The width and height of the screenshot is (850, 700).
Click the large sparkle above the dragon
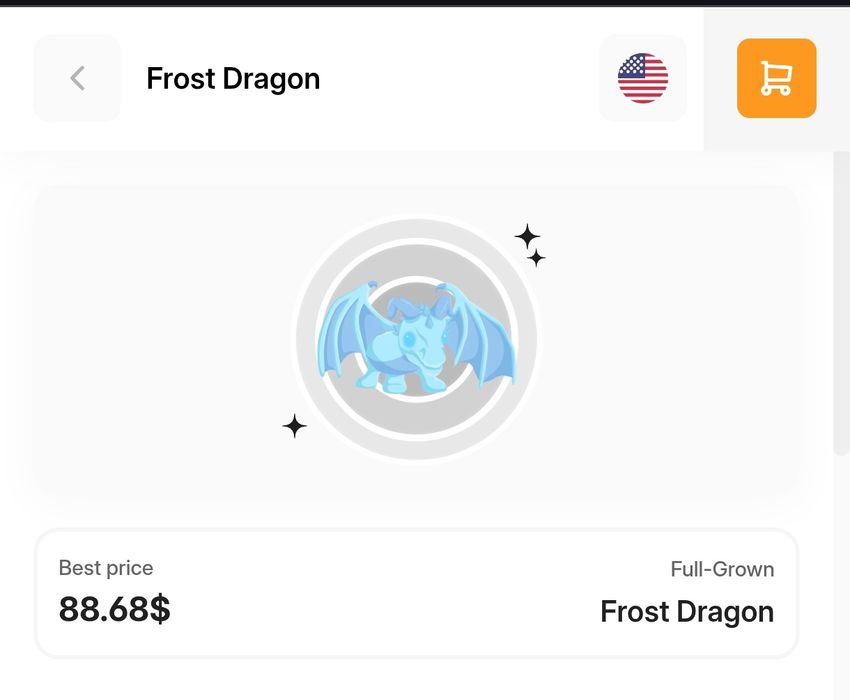pos(527,237)
